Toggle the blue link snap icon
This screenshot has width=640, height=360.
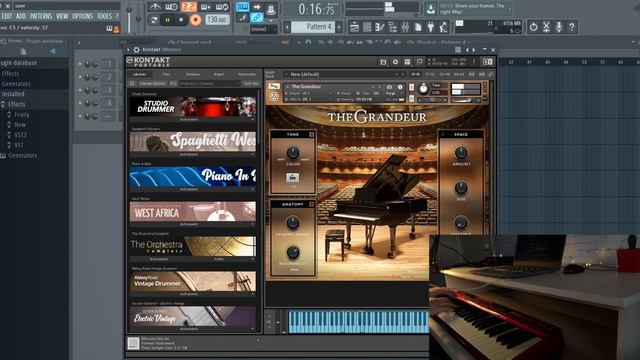(256, 18)
